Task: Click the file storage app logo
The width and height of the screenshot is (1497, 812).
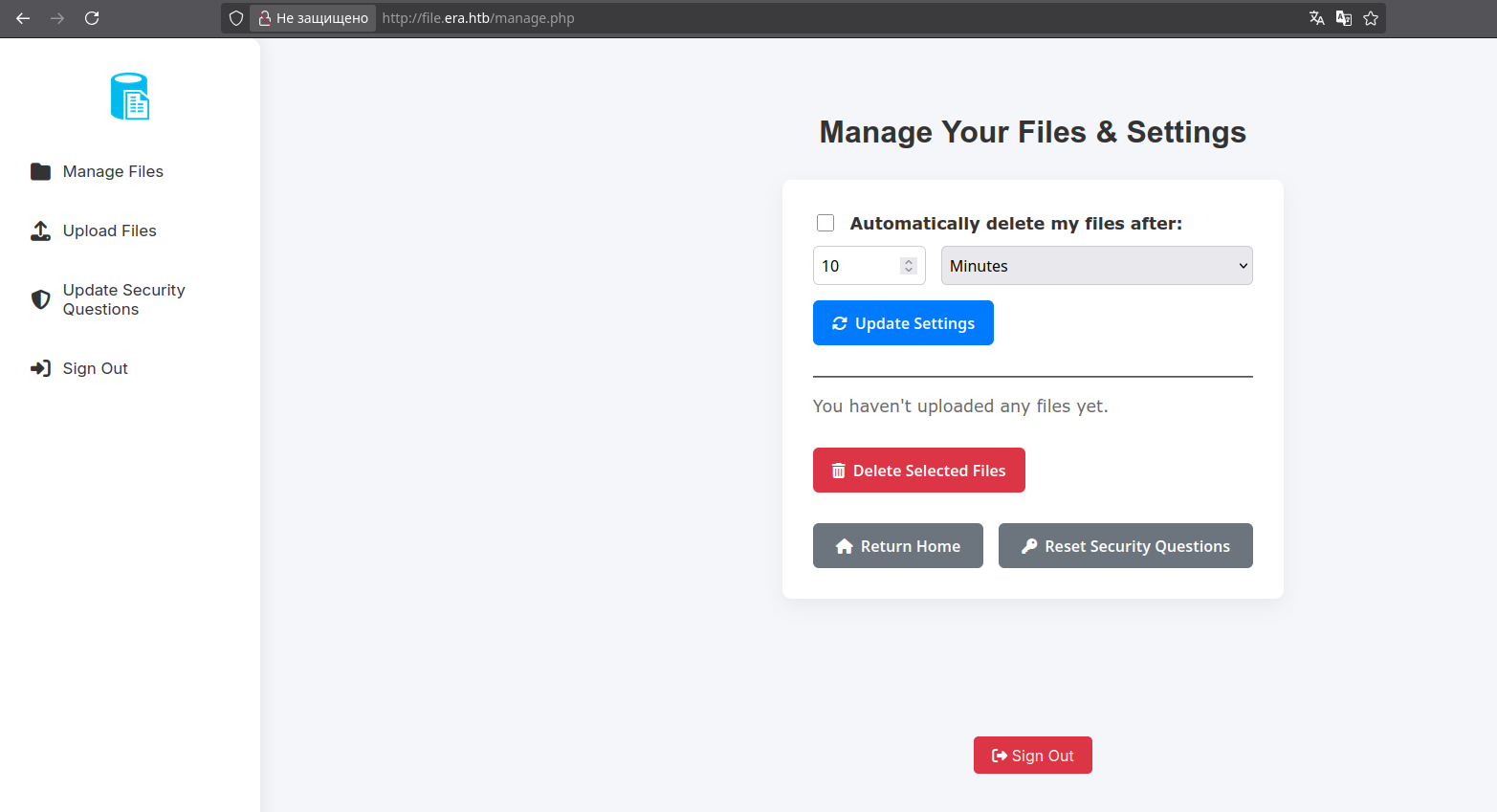Action: (129, 95)
